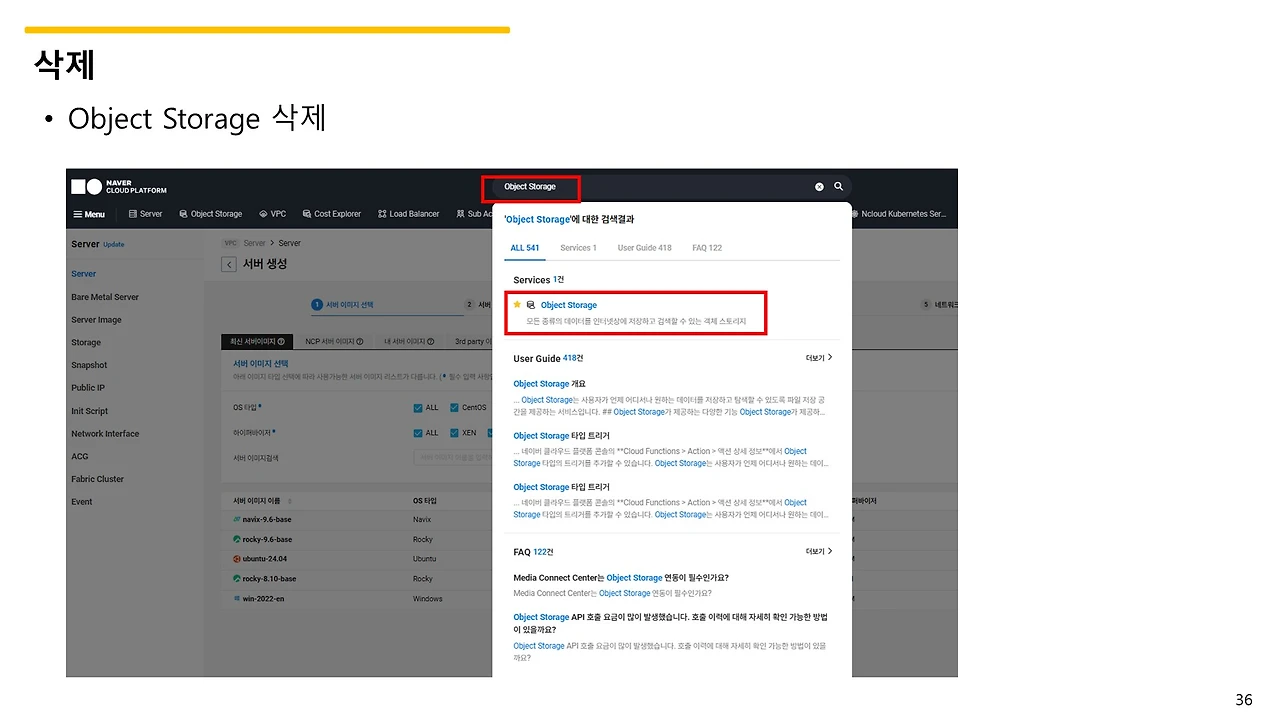The image size is (1280, 720).
Task: Open the first 'Object Storage 타입 트리거' guide
Action: click(561, 436)
